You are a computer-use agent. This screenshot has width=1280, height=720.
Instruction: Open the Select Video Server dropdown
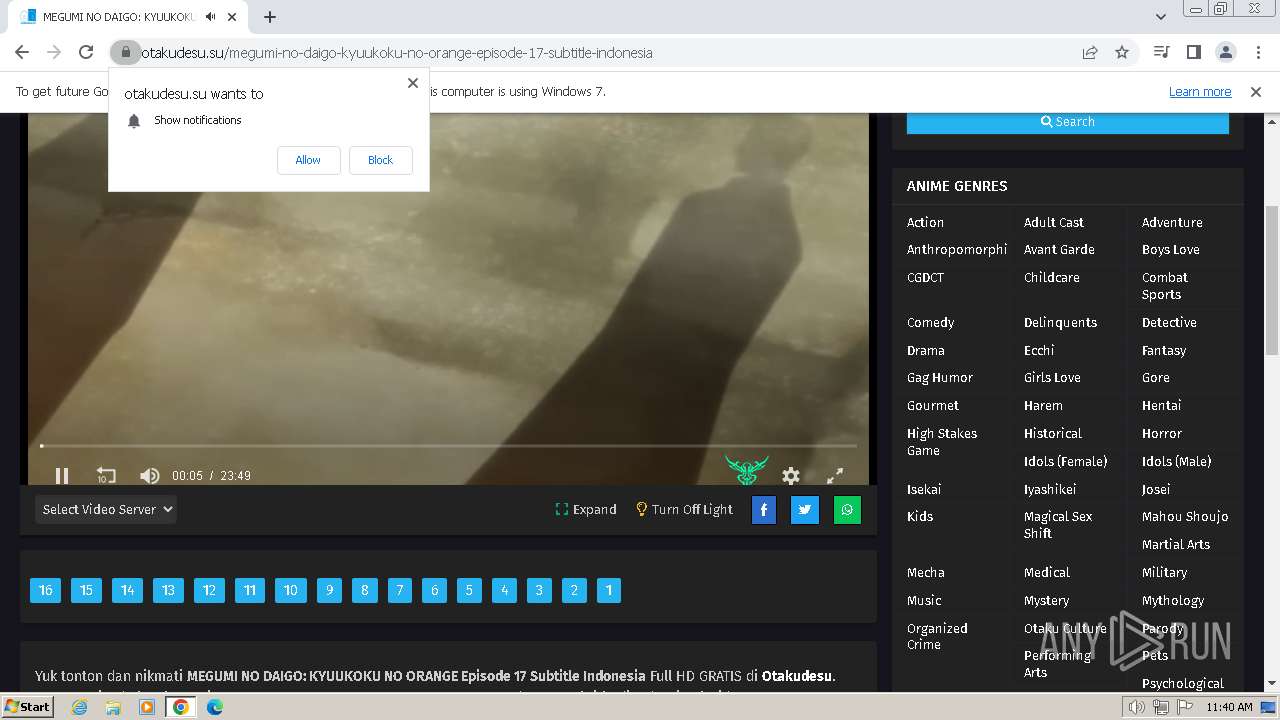106,509
